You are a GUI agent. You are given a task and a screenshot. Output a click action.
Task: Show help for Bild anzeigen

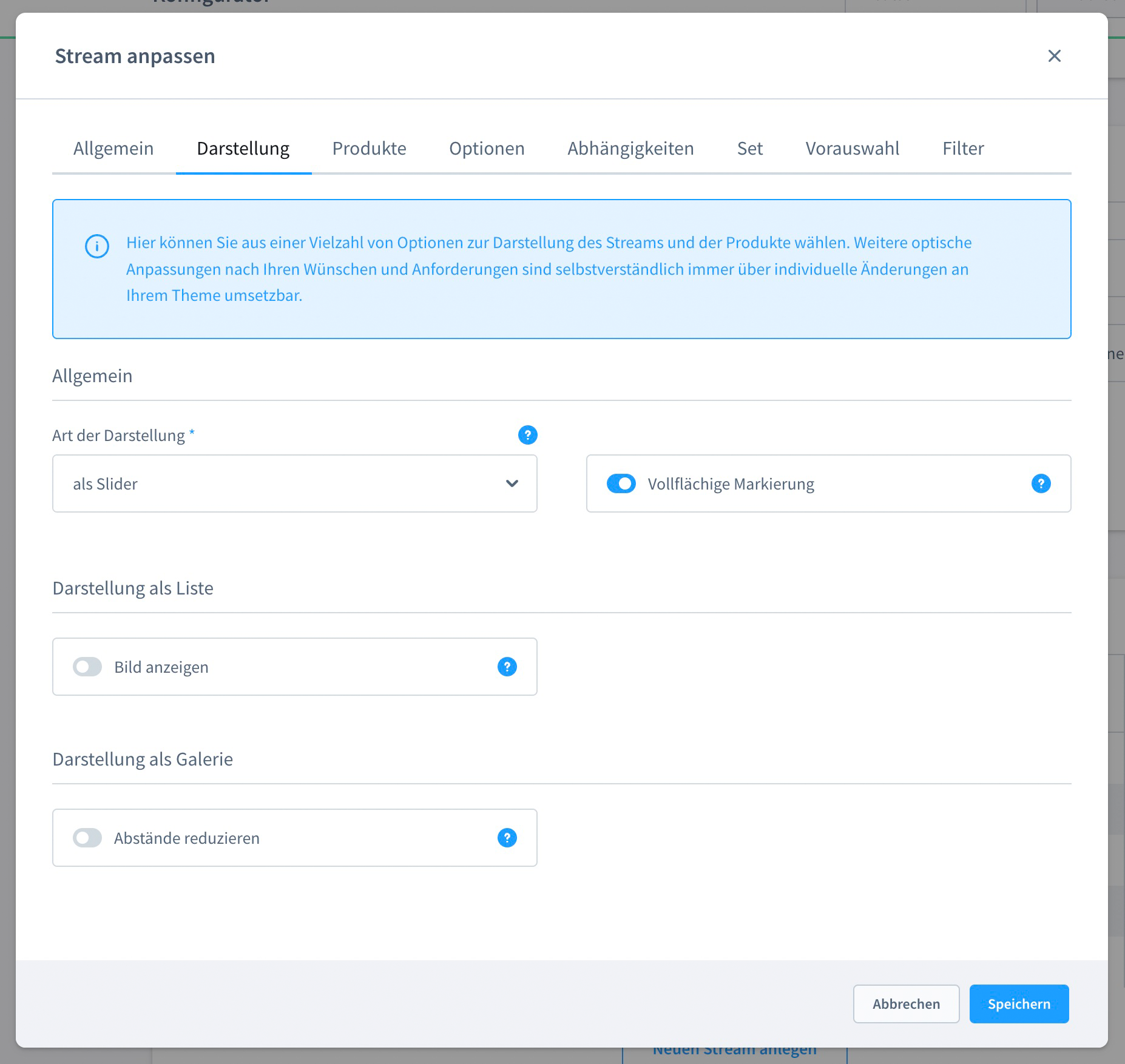coord(507,667)
